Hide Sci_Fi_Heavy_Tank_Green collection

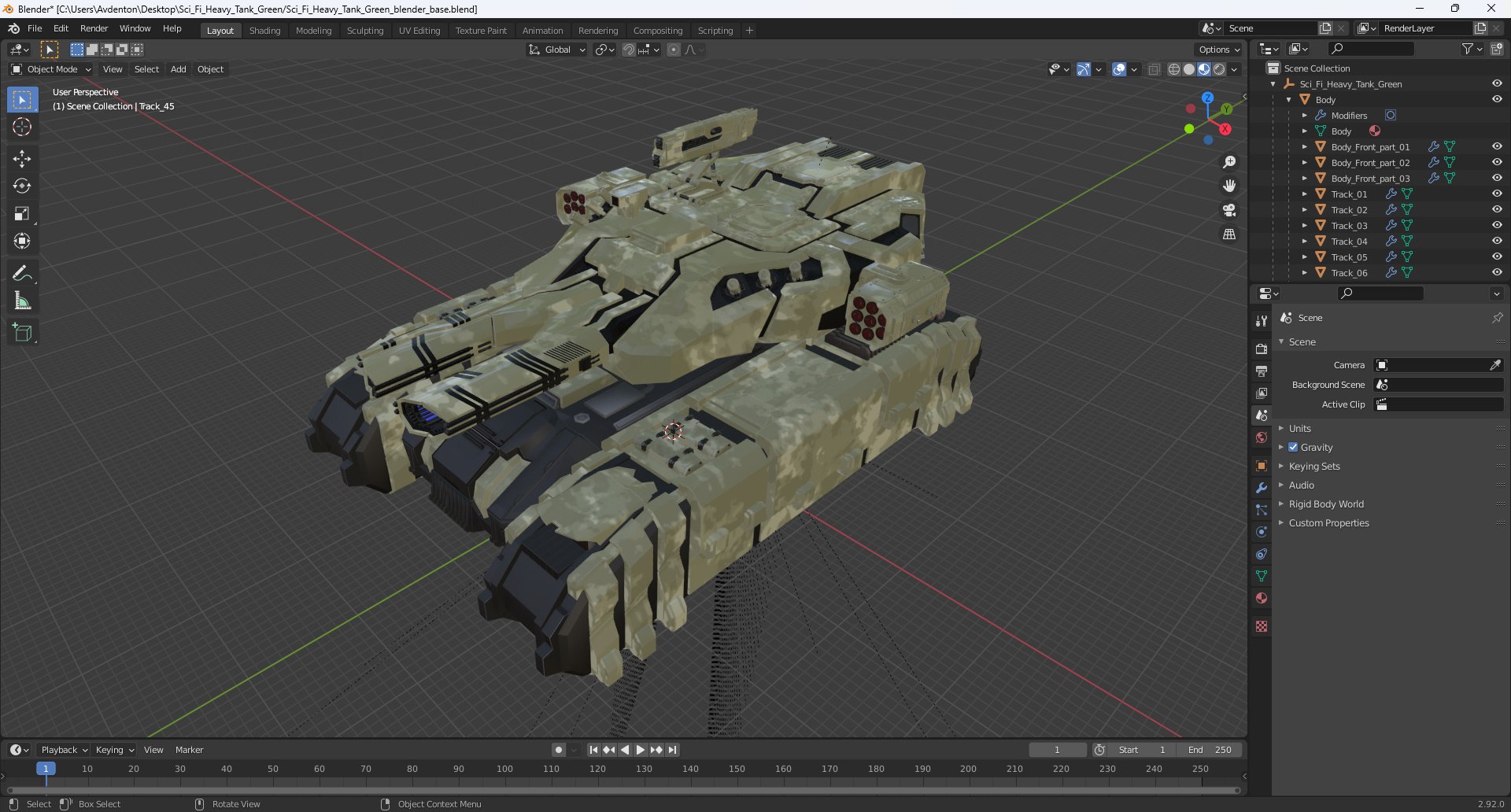[1497, 83]
